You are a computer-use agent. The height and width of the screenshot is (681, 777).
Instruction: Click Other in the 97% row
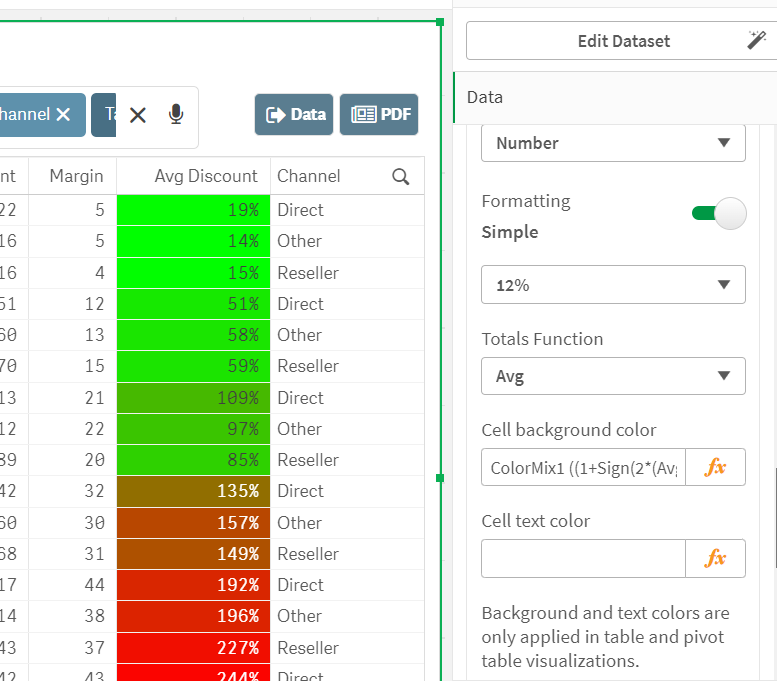click(x=299, y=429)
